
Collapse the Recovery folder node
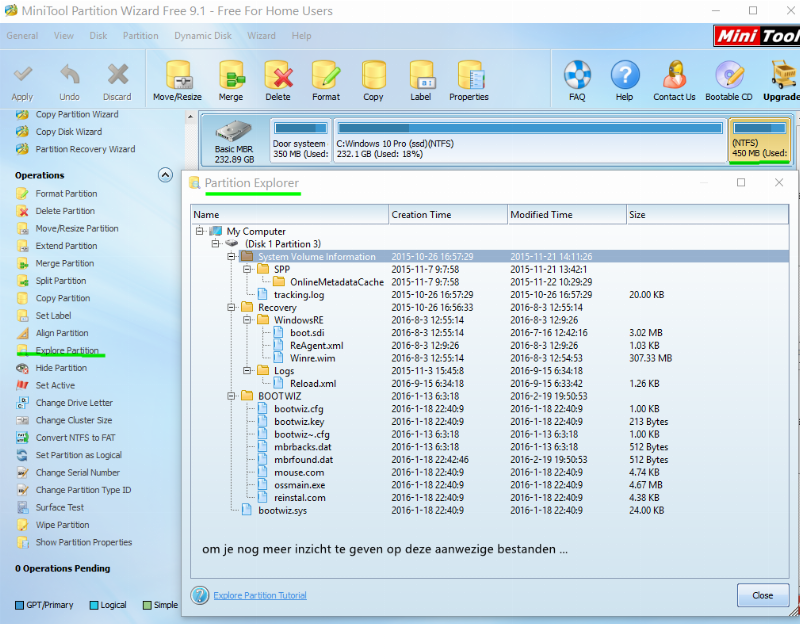232,308
